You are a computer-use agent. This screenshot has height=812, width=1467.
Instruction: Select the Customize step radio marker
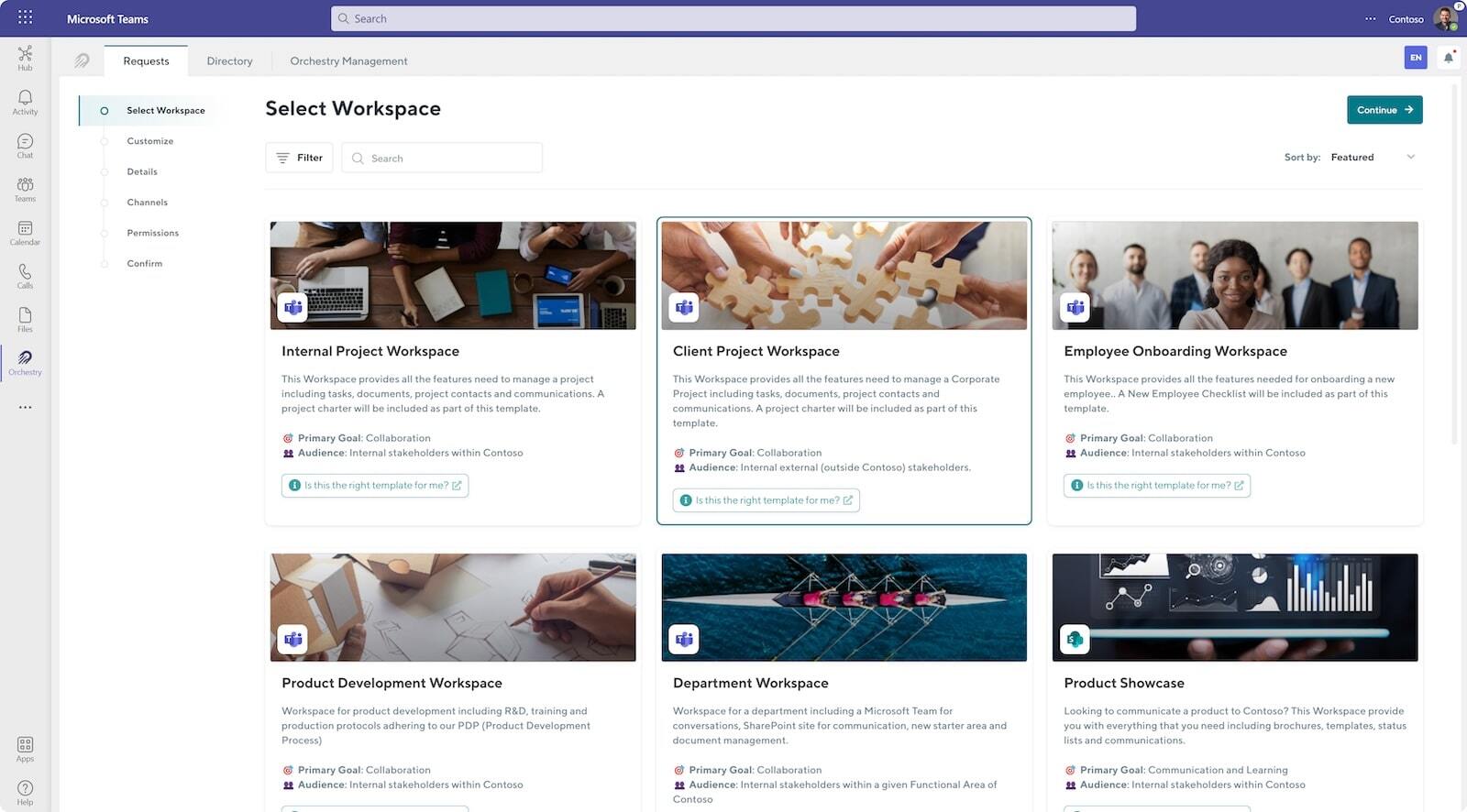105,141
